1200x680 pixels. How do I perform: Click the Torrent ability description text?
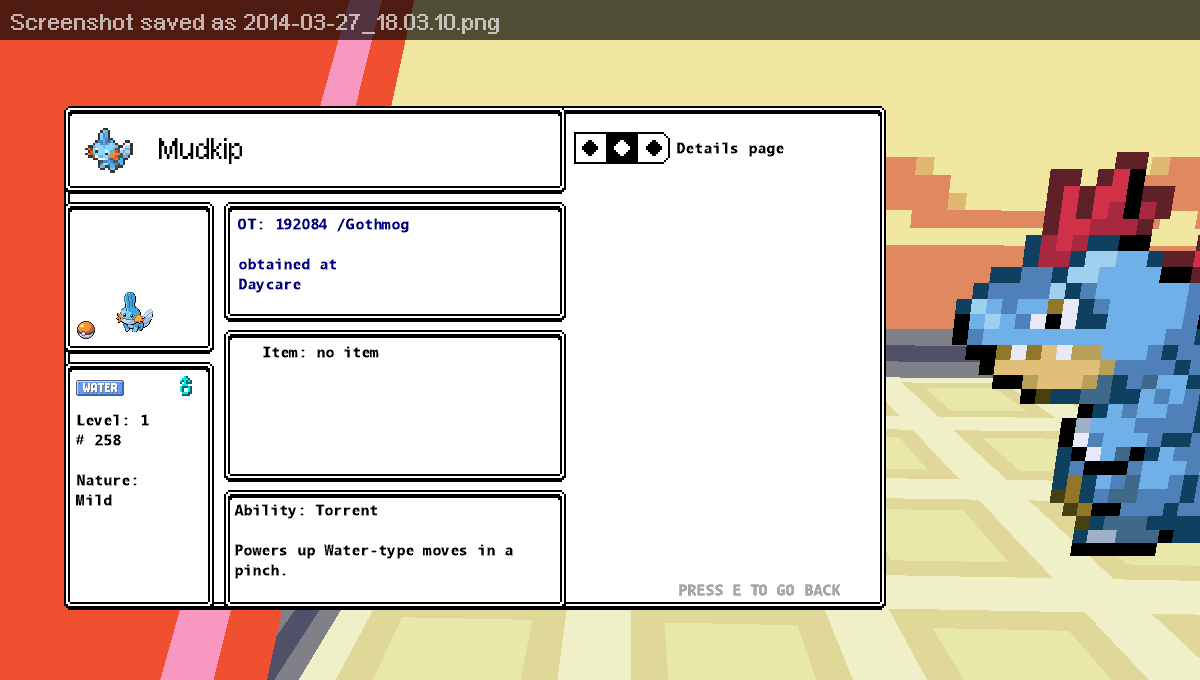click(374, 560)
